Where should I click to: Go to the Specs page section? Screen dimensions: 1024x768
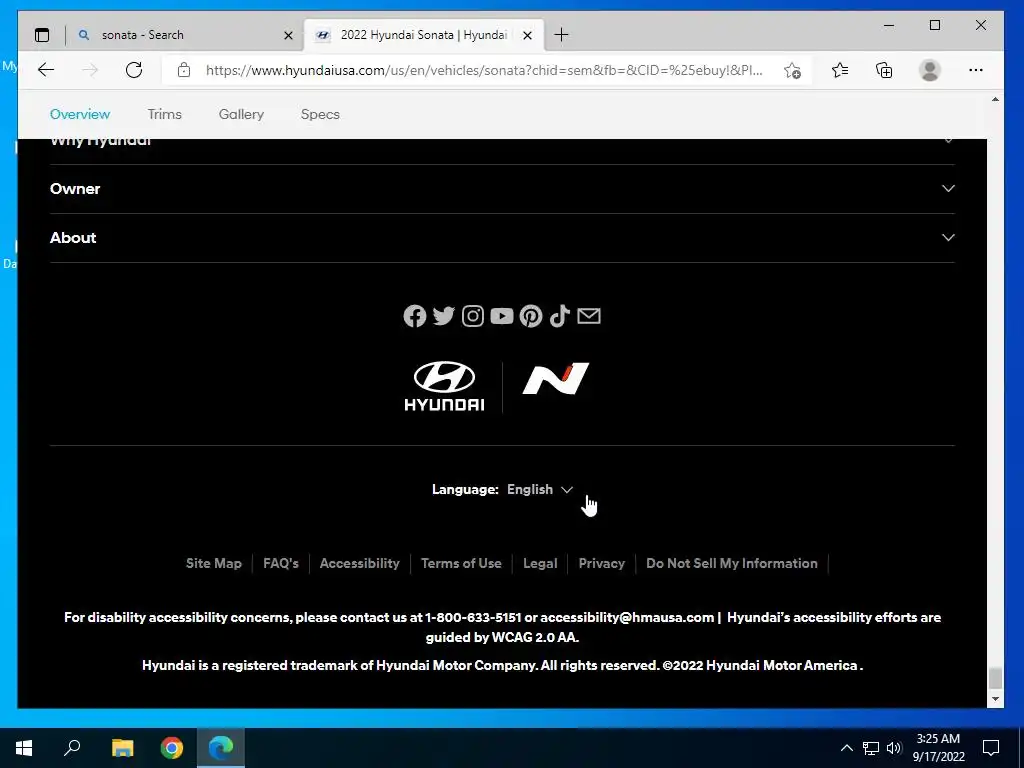point(320,114)
